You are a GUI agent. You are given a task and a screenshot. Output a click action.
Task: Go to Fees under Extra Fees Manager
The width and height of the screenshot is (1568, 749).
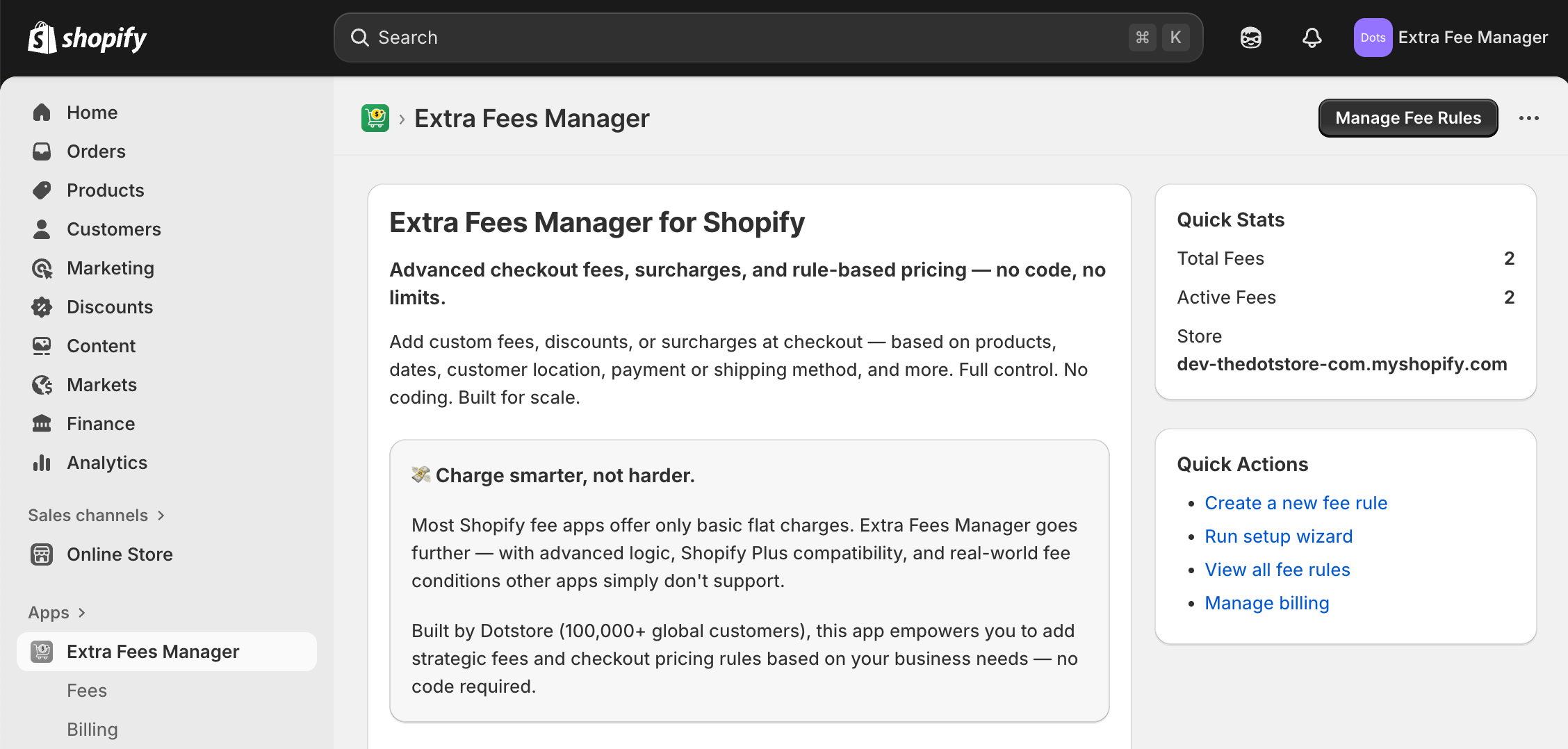click(87, 691)
